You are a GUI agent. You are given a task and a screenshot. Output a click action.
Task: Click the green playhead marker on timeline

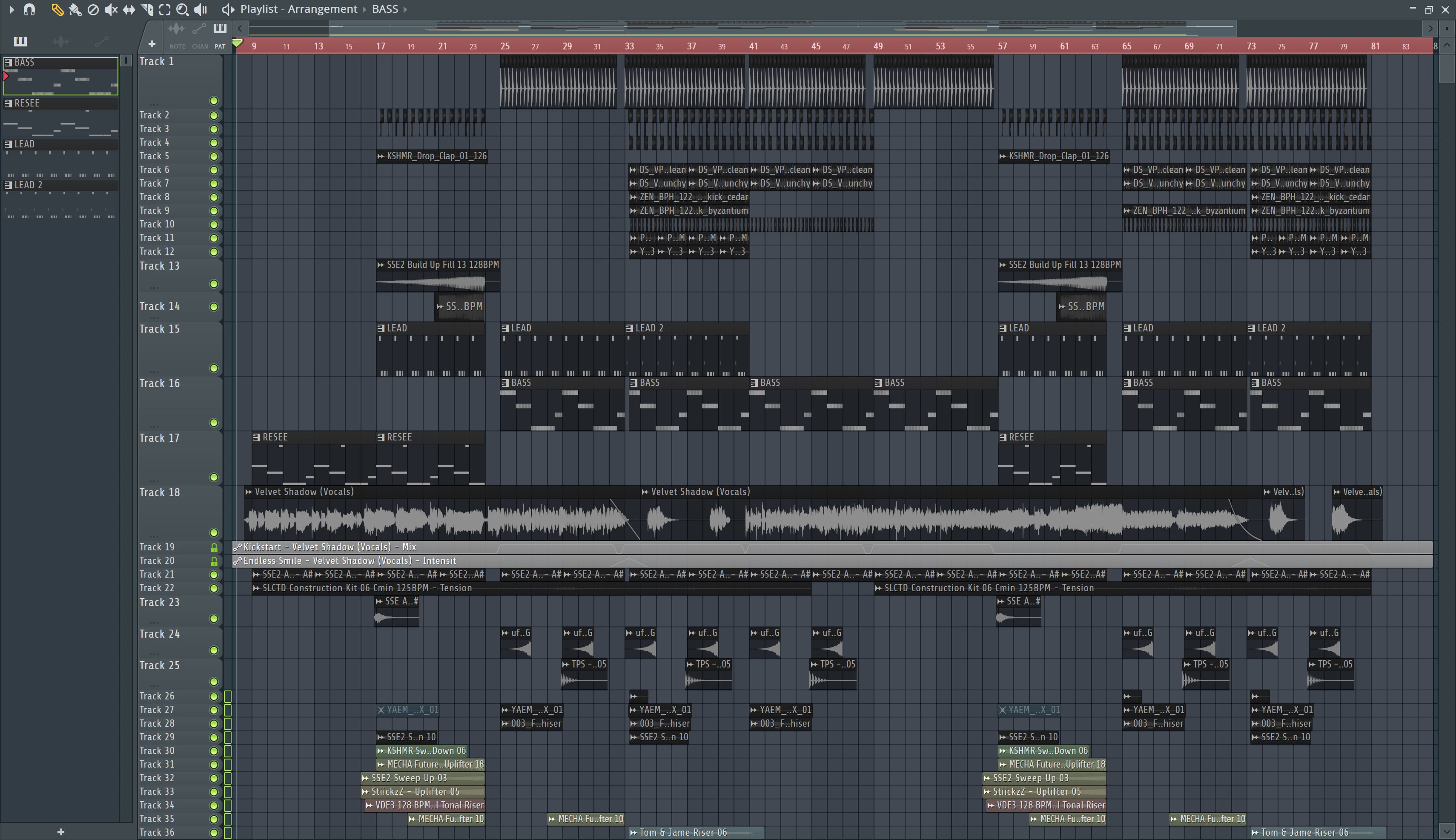(237, 43)
